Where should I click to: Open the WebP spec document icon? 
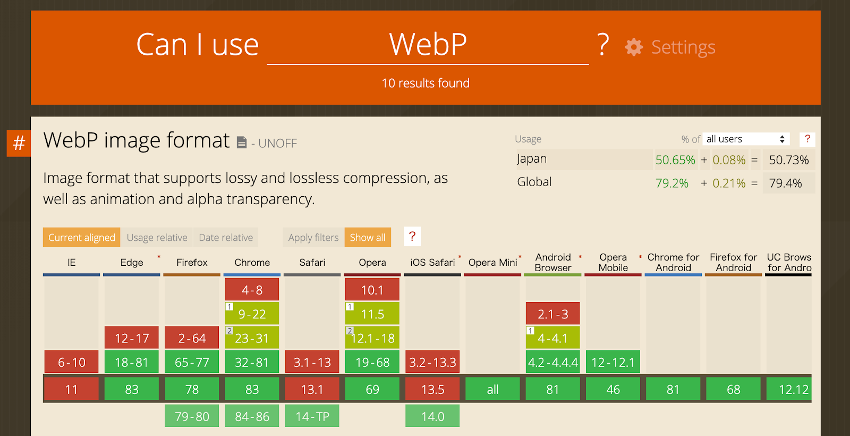242,143
